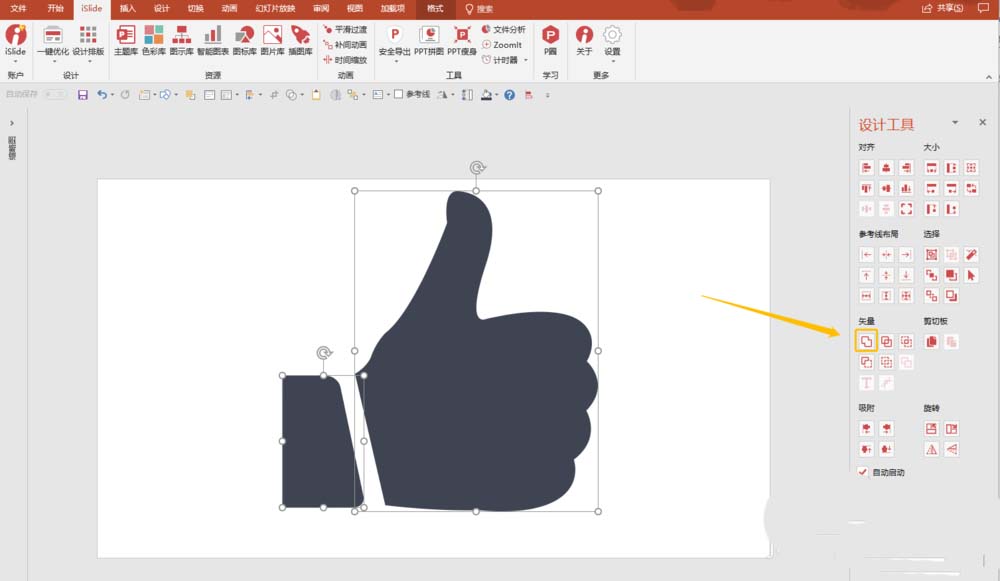Open the 主题库 theme library
1000x581 pixels.
click(126, 40)
